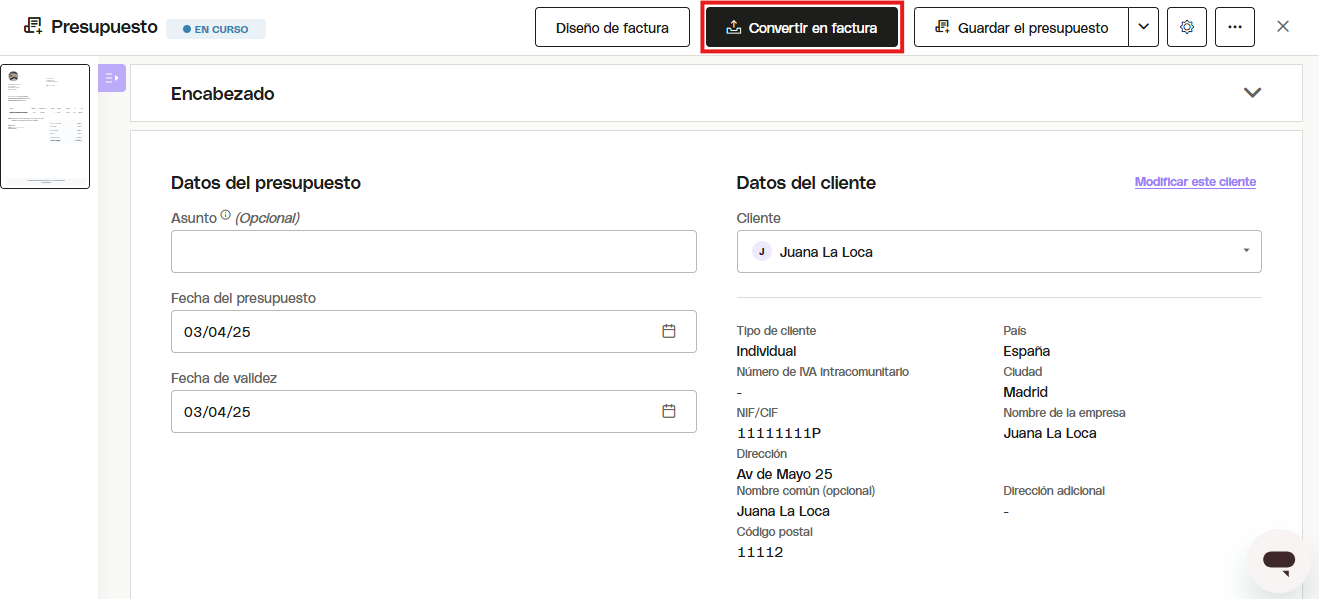Viewport: 1319px width, 599px height.
Task: Close the Presupuesto editor with X
Action: [1283, 27]
